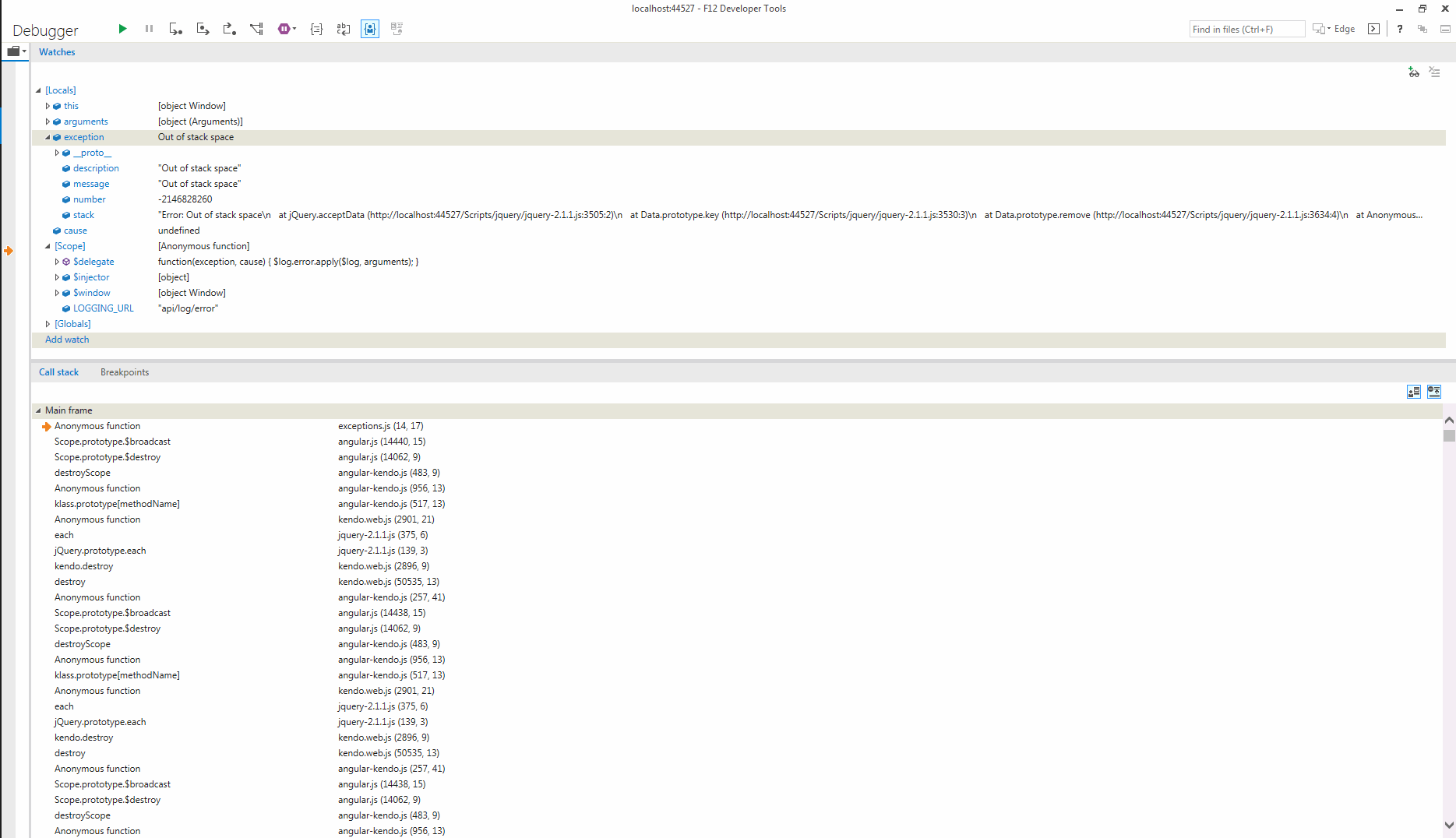Click the Pretty print braces icon
This screenshot has height=838, width=1456.
click(x=316, y=29)
